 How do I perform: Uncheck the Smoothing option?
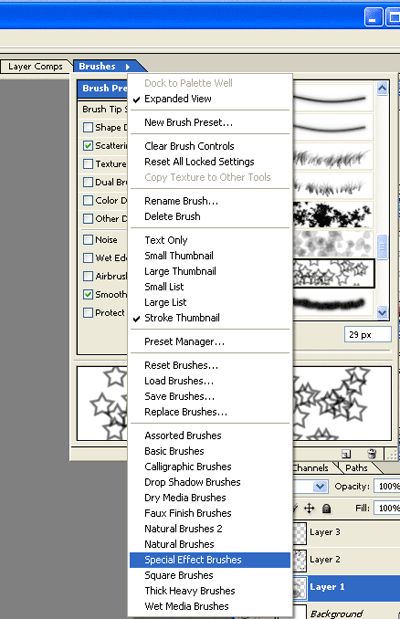coord(88,294)
